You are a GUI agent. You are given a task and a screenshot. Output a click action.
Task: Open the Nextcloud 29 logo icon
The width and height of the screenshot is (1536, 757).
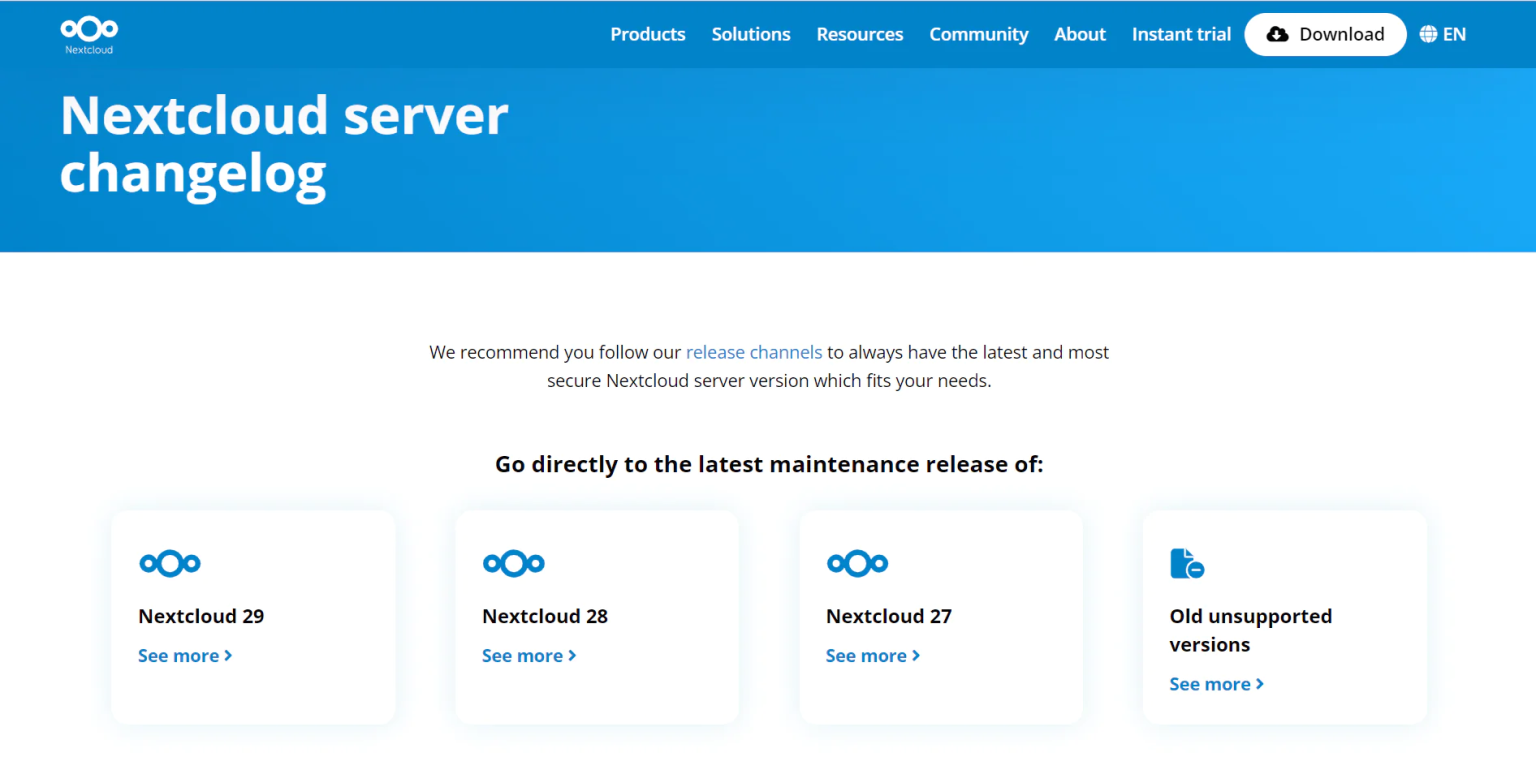point(170,563)
